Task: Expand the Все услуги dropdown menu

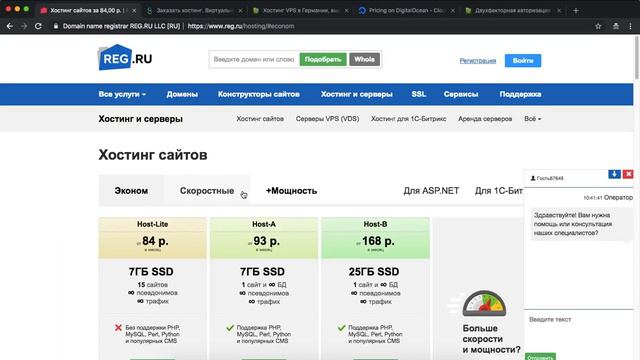Action: click(122, 94)
